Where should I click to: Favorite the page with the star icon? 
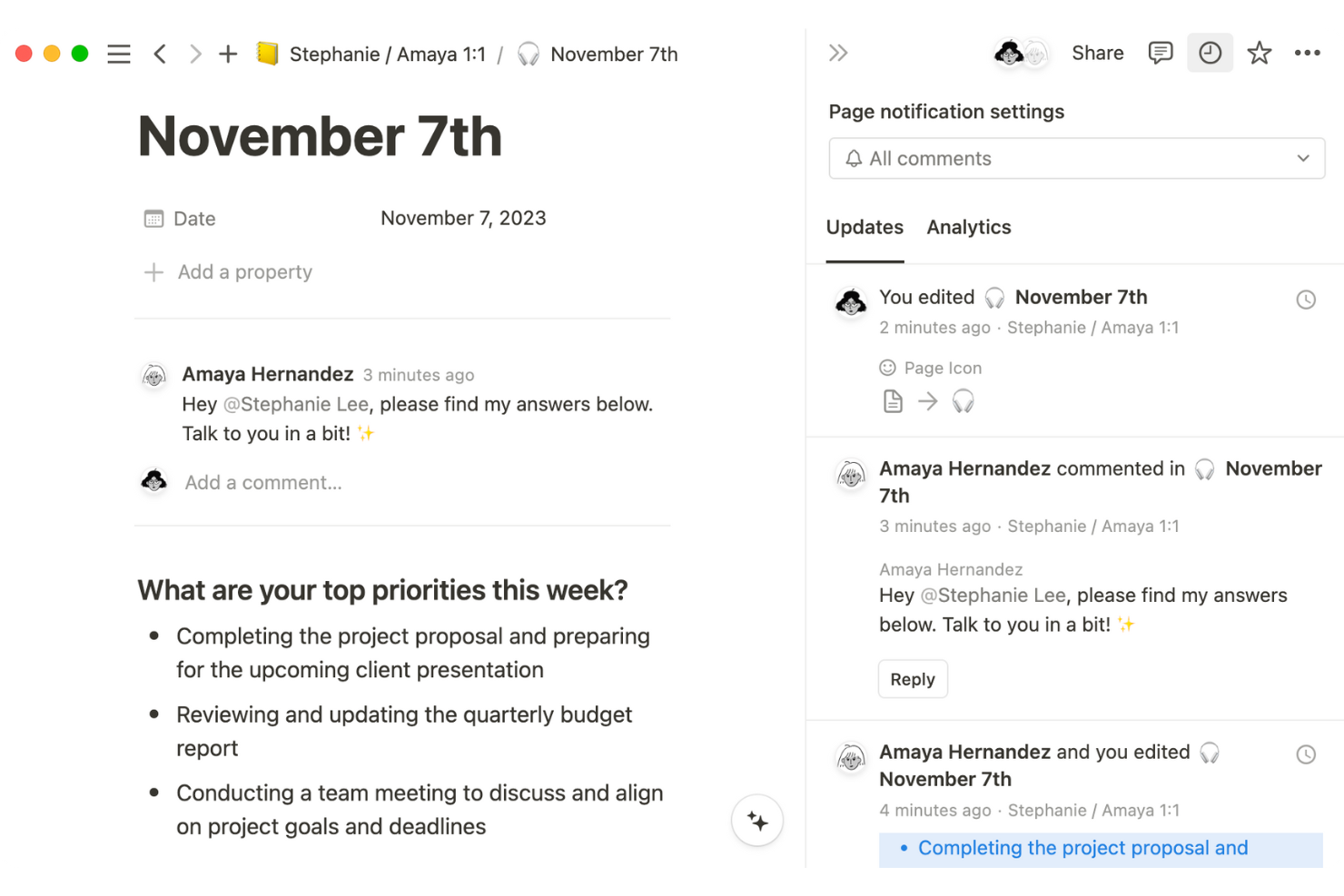[1259, 52]
